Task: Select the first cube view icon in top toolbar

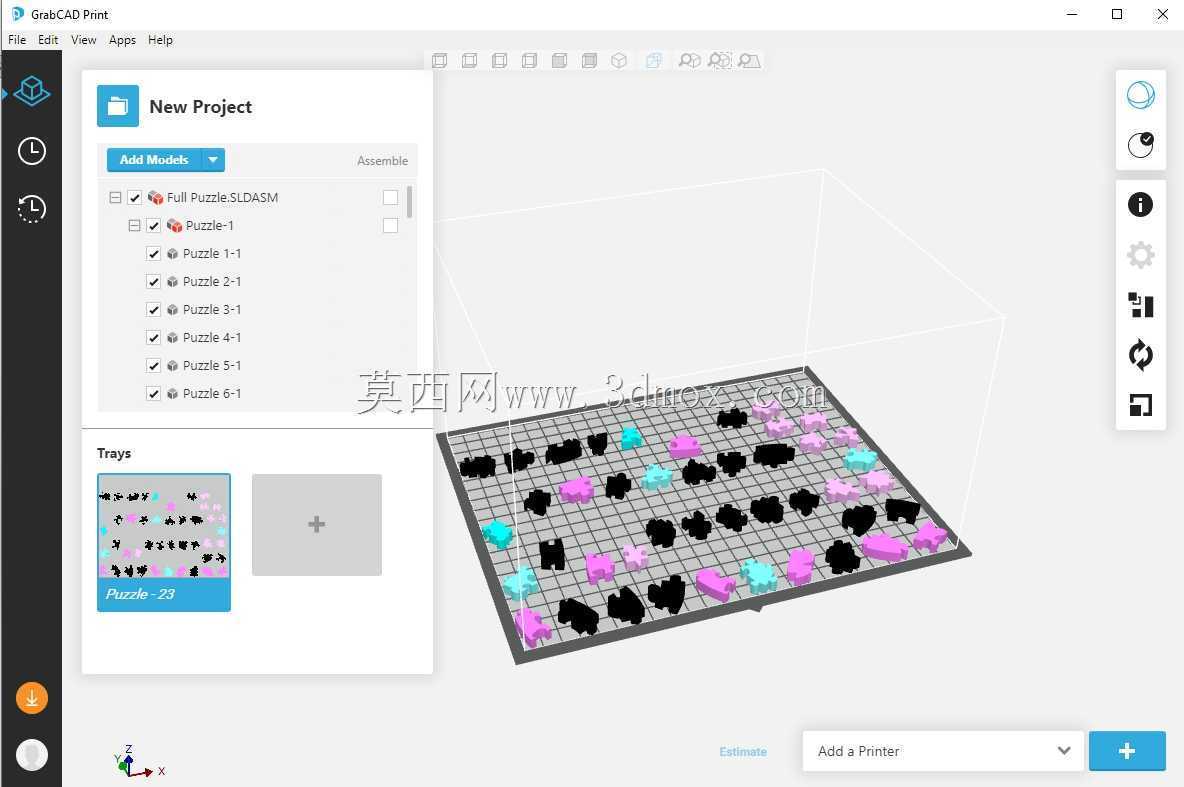Action: pos(439,60)
